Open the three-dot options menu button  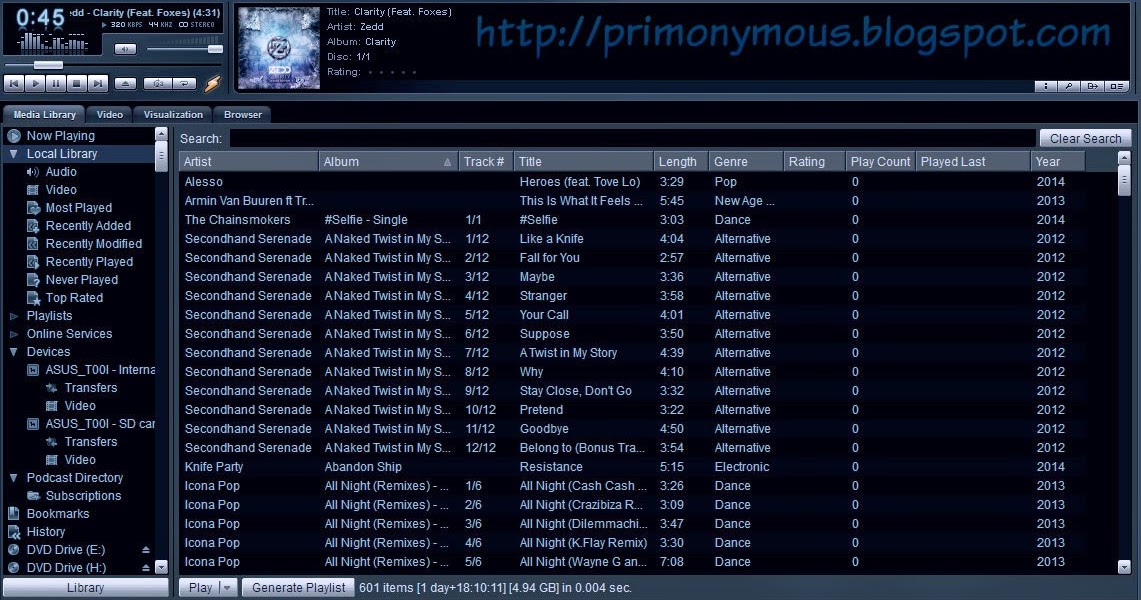pyautogui.click(x=1046, y=86)
